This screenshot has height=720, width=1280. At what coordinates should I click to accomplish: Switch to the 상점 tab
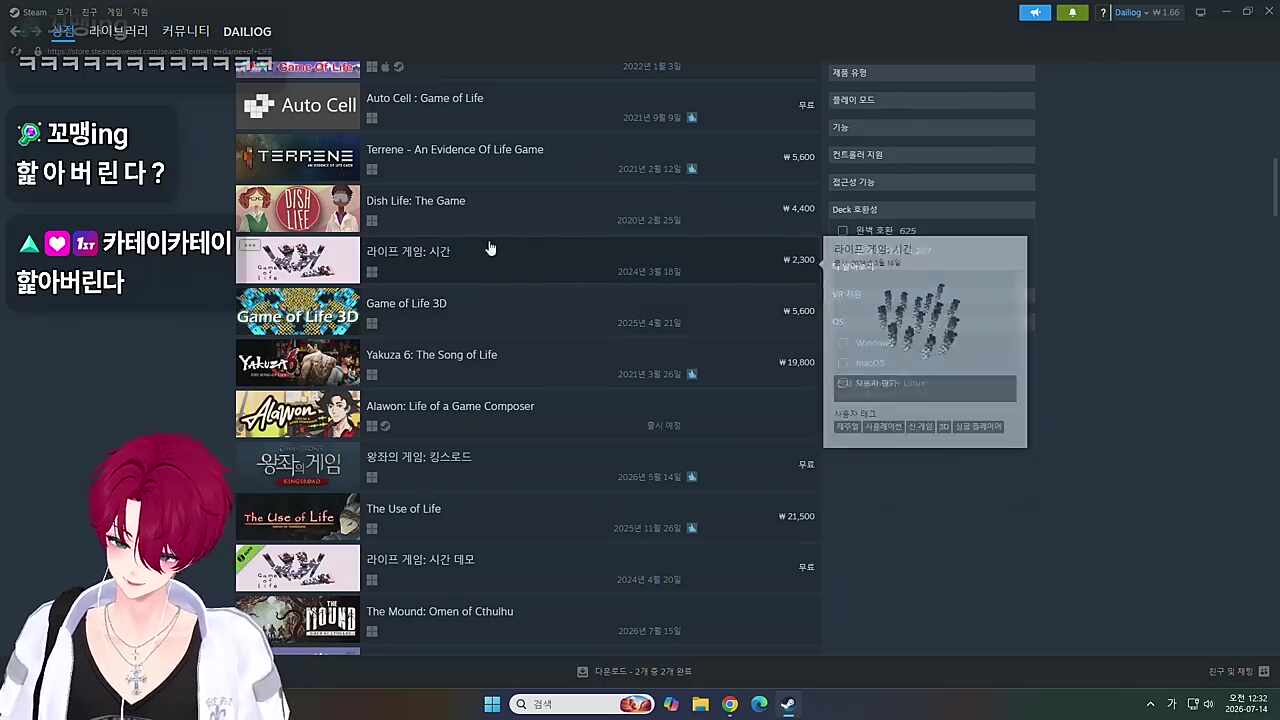[63, 31]
